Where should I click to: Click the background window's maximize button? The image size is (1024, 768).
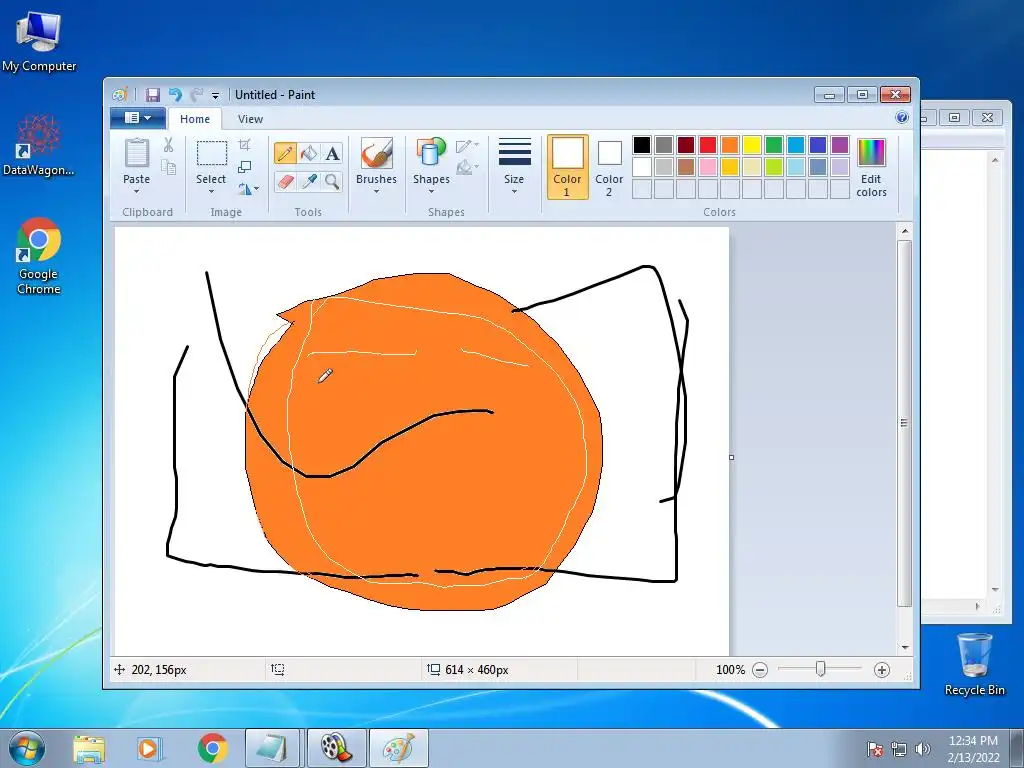click(954, 118)
